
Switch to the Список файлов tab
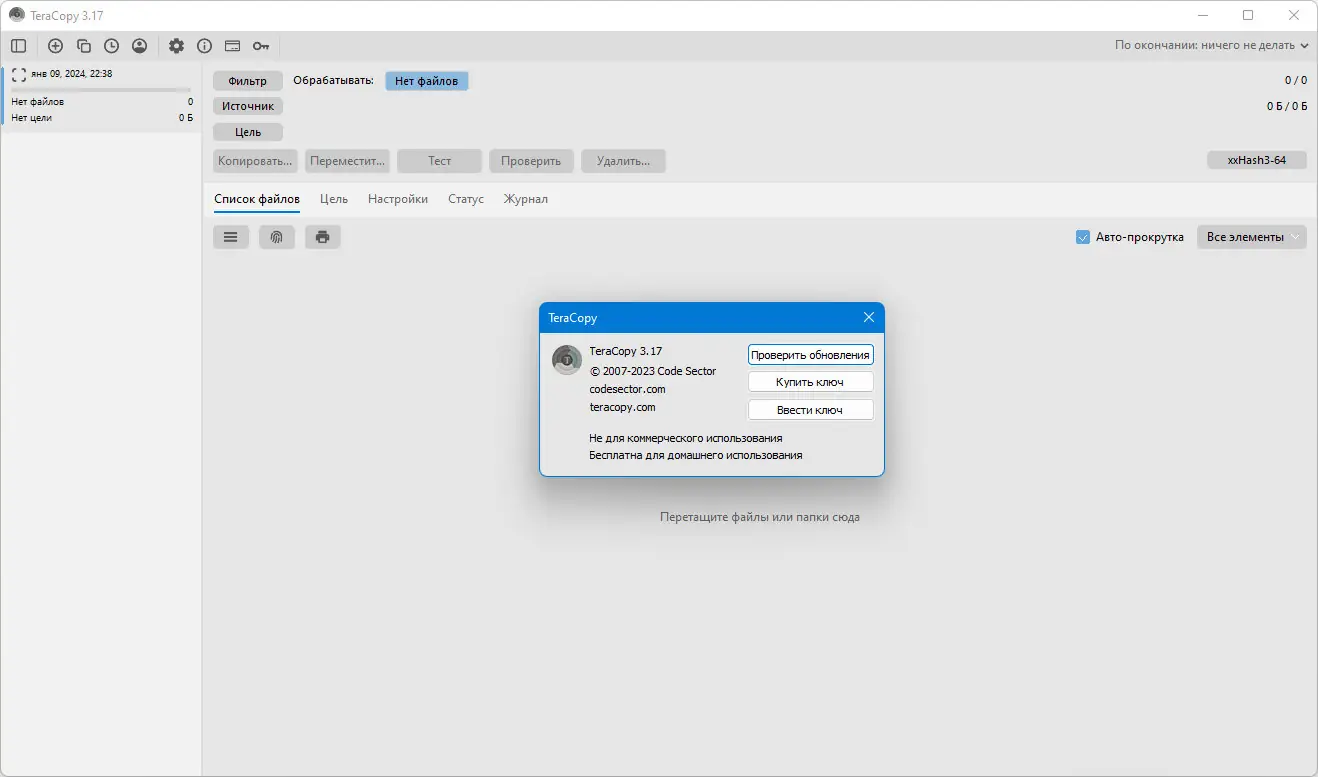click(257, 199)
